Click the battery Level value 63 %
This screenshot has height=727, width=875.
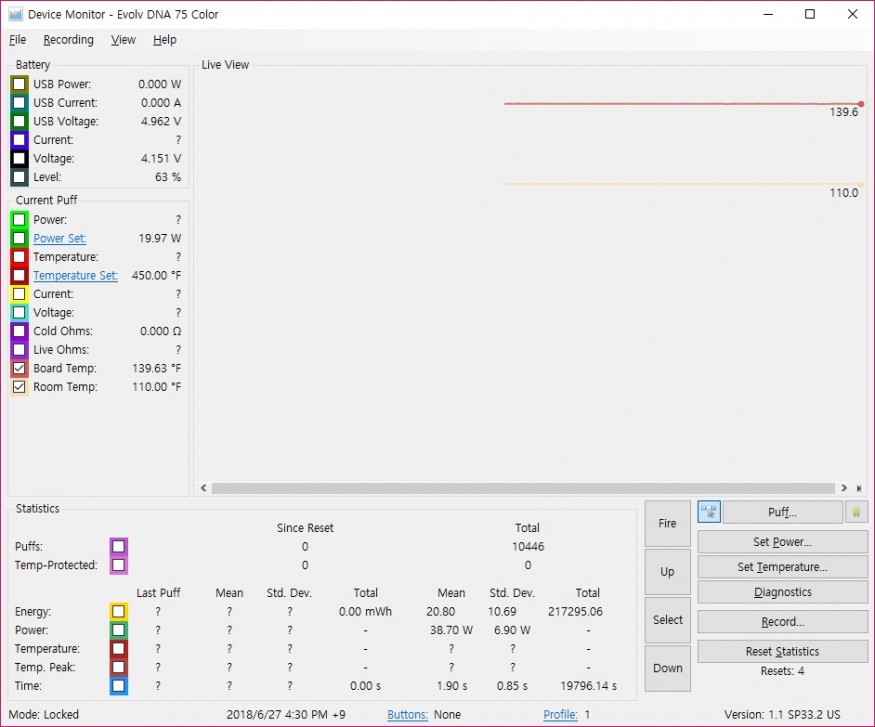pyautogui.click(x=168, y=177)
